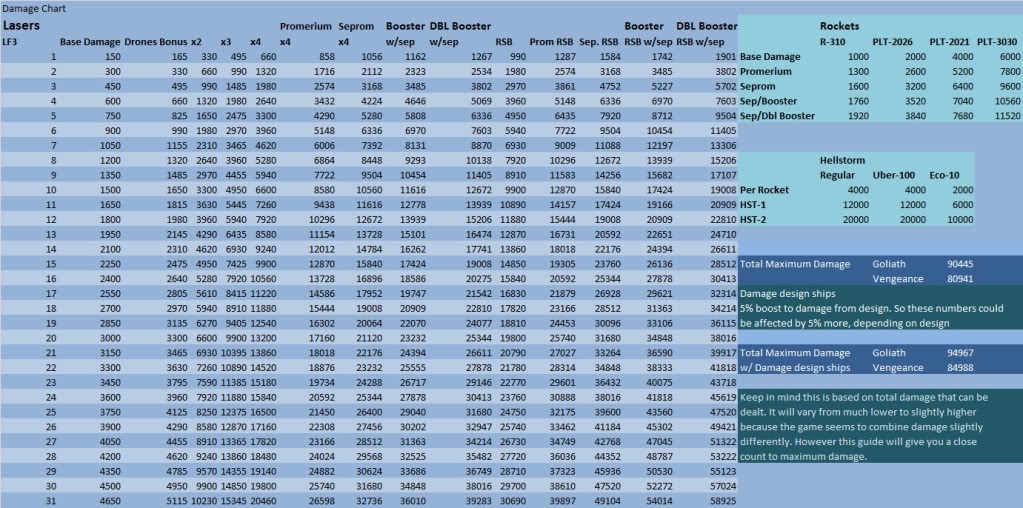Click LF3 row number 15 cell
Screen dimensions: 1023x508
point(52,263)
